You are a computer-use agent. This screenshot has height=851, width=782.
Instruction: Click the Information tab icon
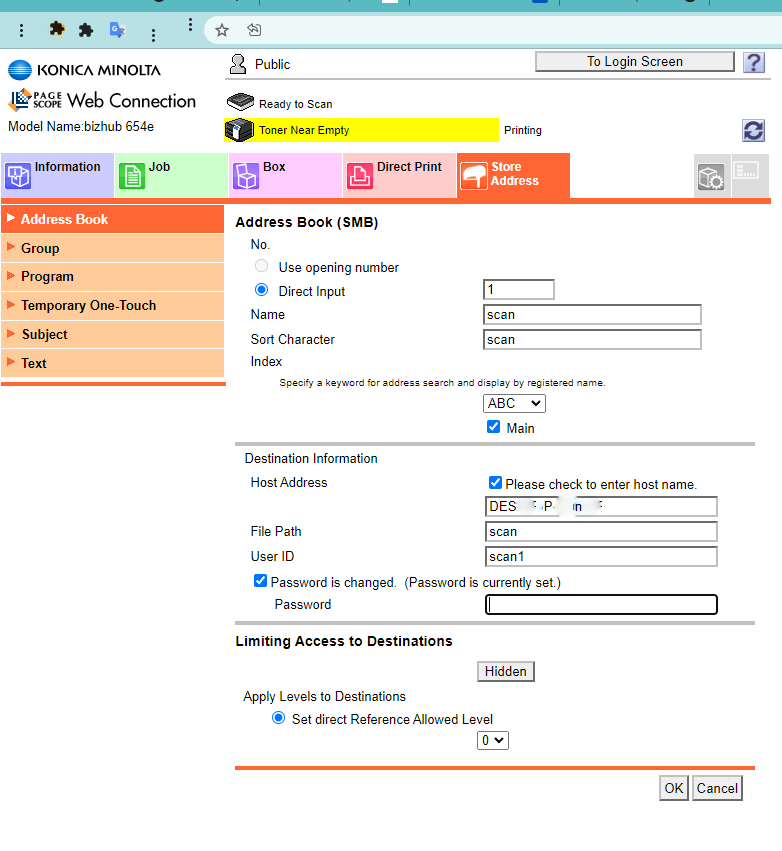coord(18,176)
